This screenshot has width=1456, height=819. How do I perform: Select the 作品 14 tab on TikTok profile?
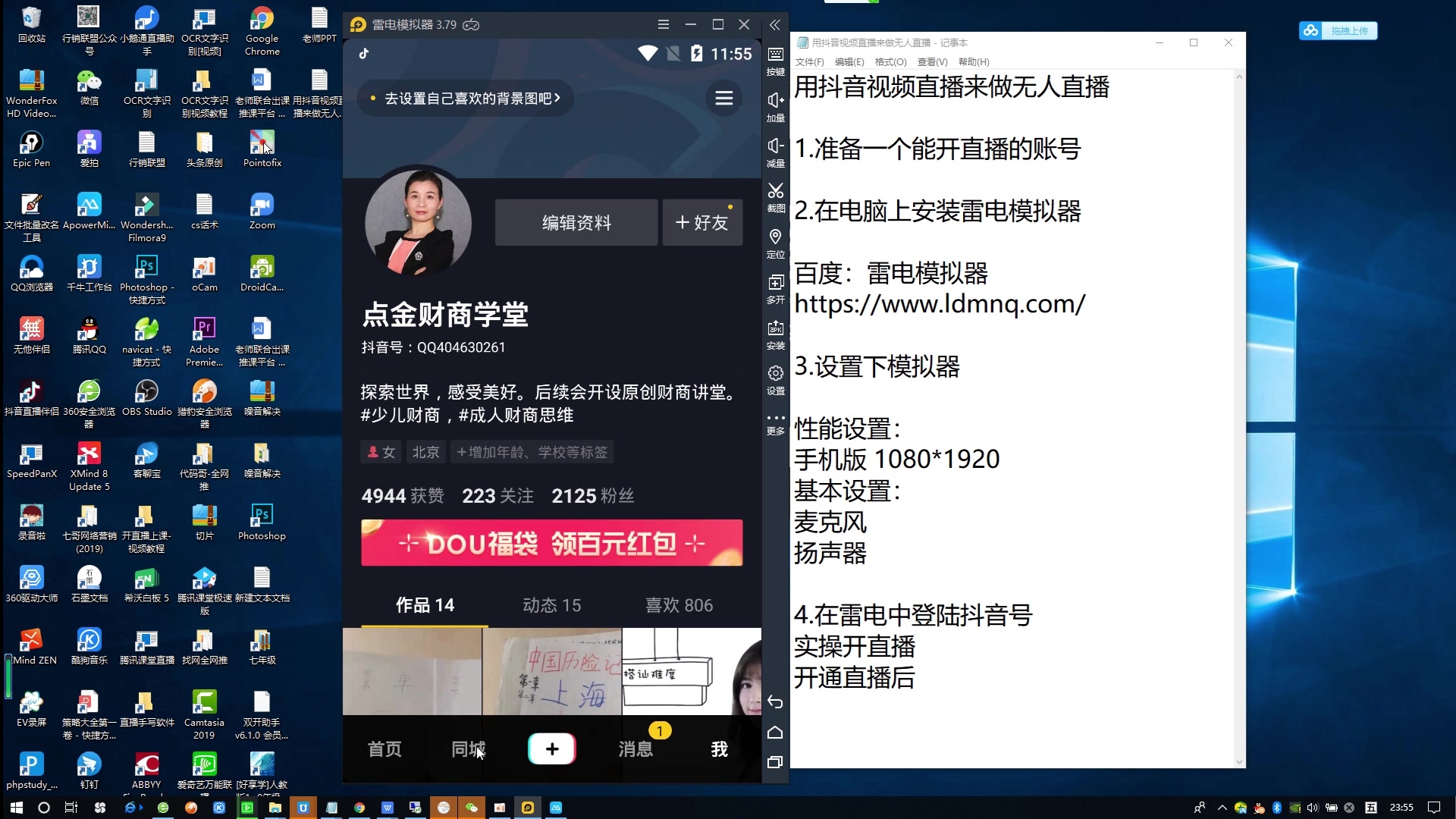424,604
